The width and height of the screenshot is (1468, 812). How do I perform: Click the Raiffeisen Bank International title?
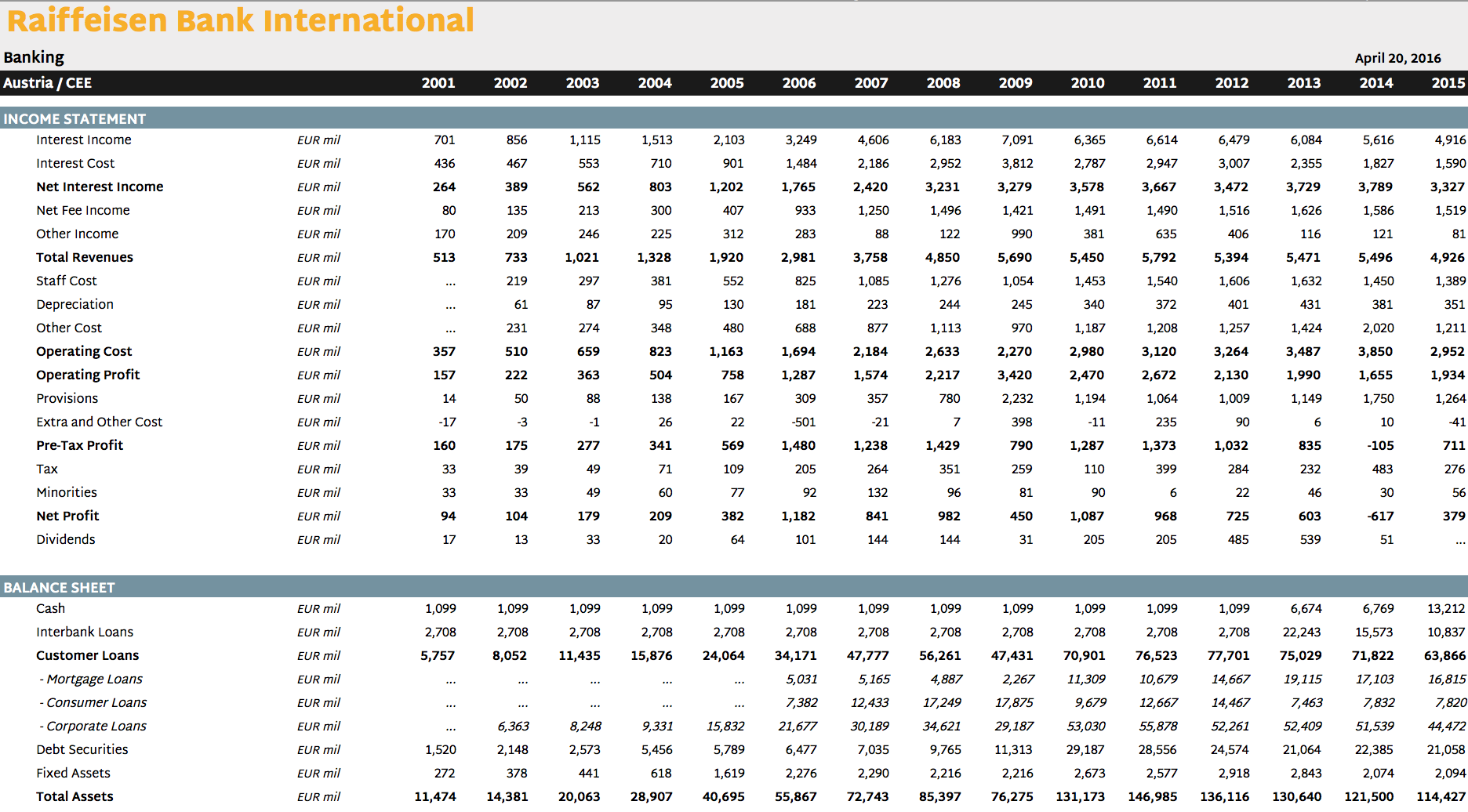240,20
